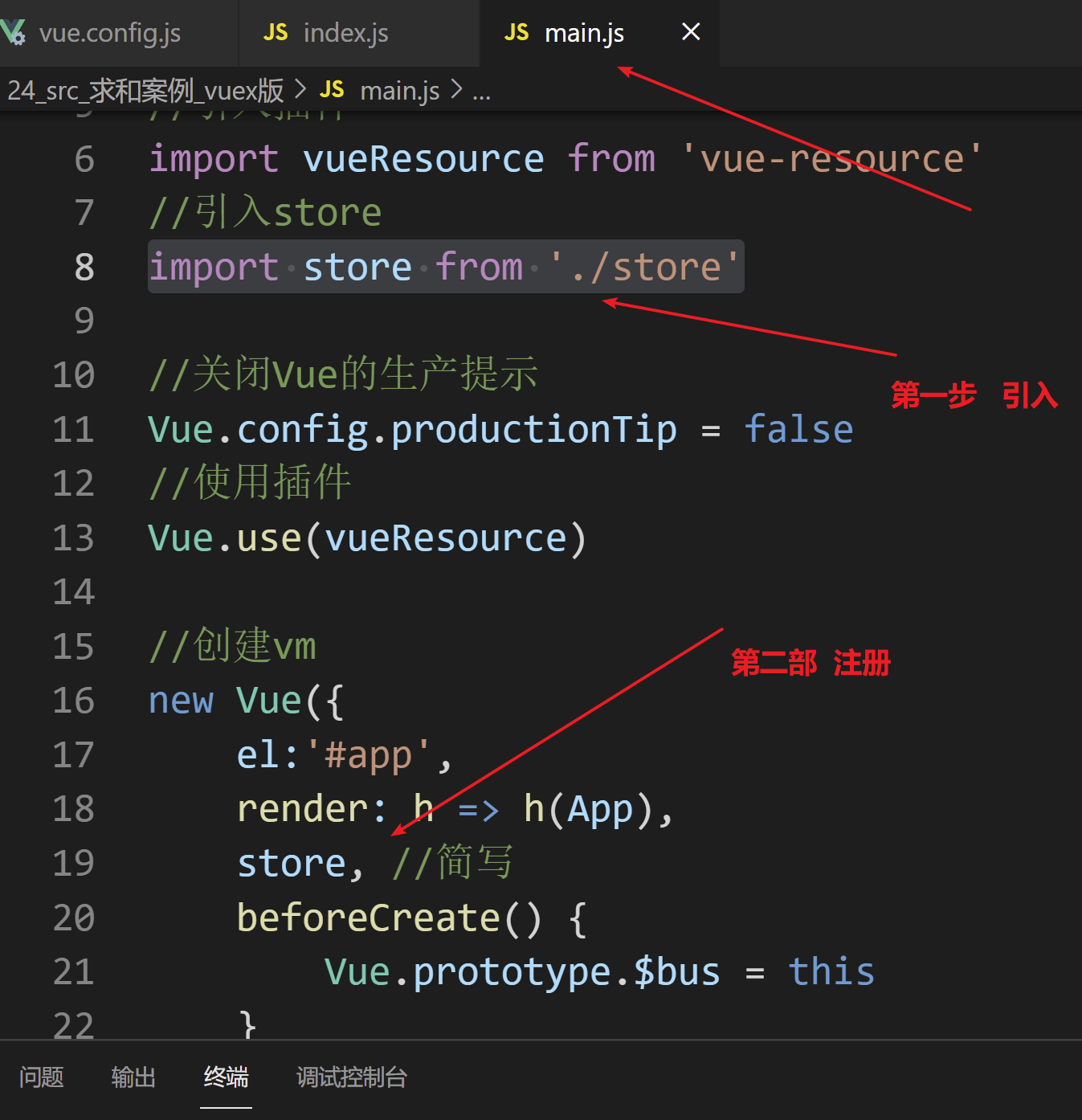
Task: Open the main.js breadcrumb item
Action: tap(399, 91)
